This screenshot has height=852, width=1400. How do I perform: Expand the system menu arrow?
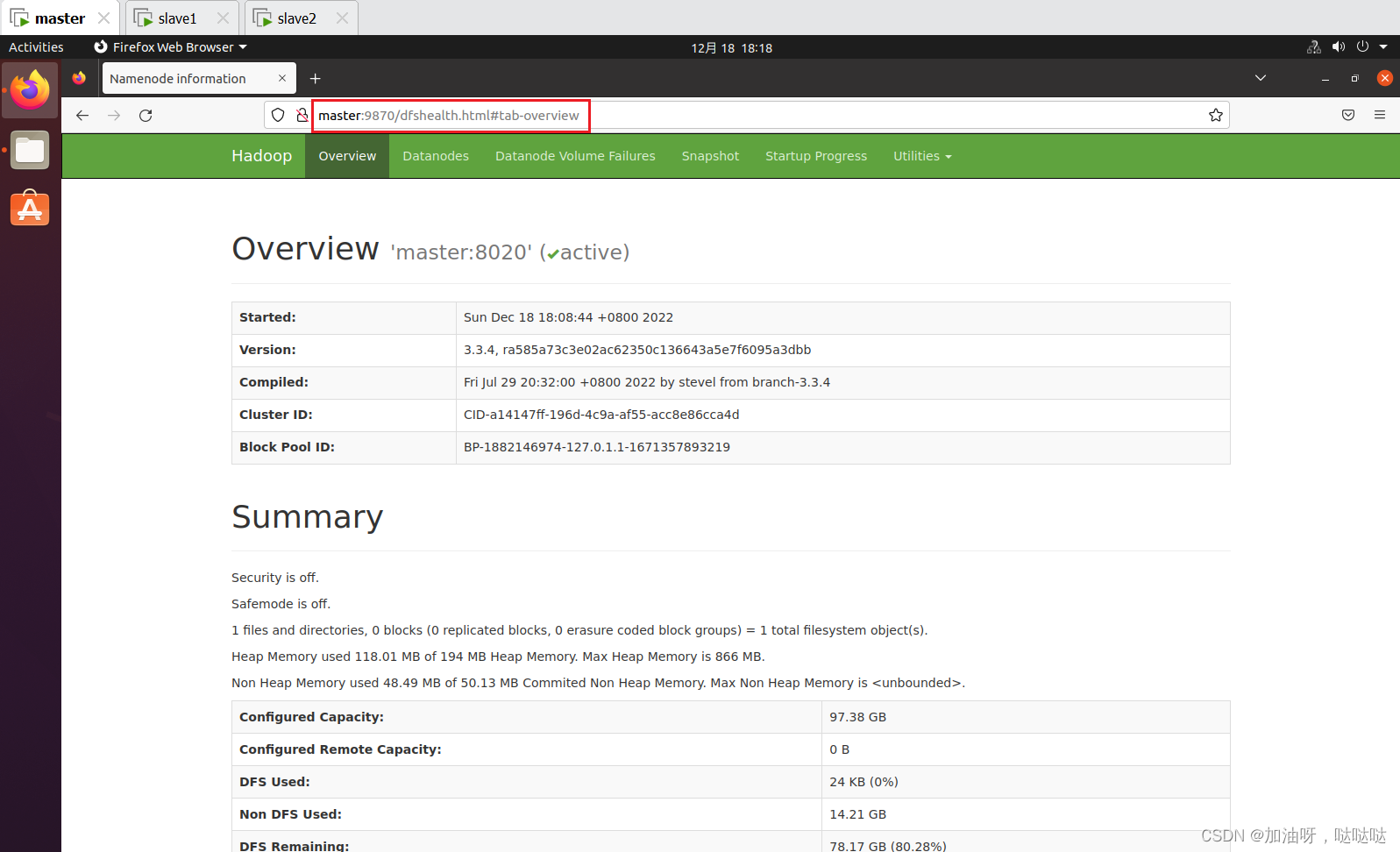(1383, 47)
